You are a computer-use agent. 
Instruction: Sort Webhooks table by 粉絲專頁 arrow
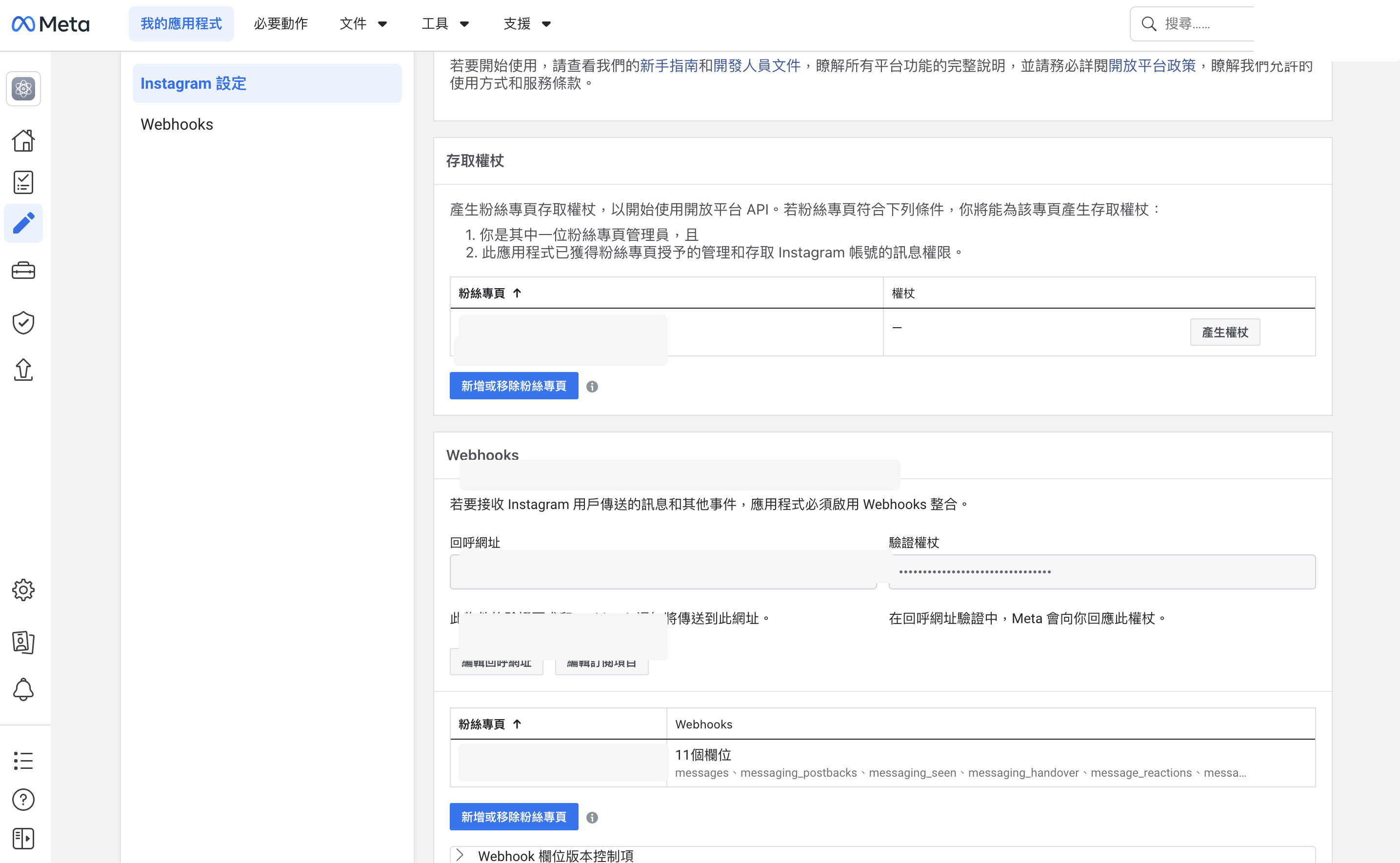[517, 724]
